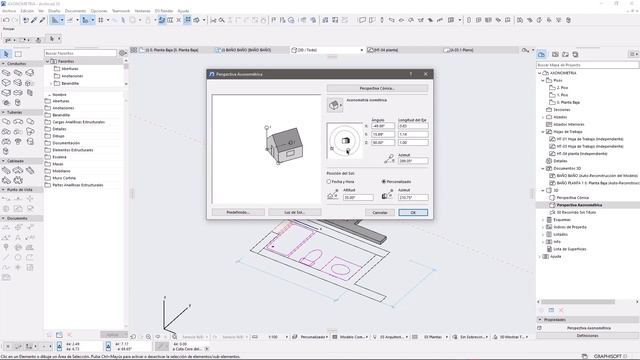This screenshot has height=360, width=640.
Task: Select the Inject Parameters syringe icon
Action: click(42, 20)
